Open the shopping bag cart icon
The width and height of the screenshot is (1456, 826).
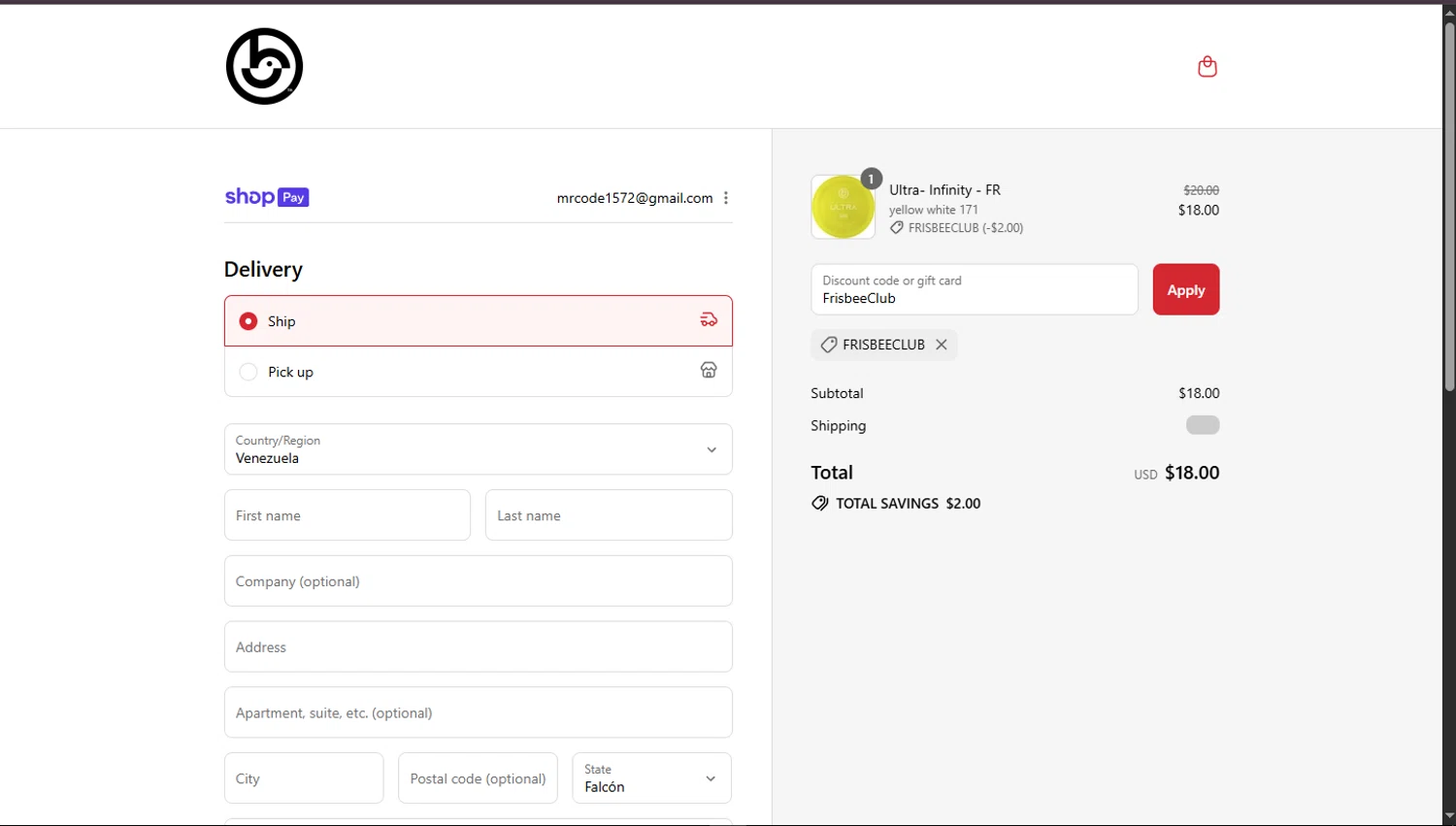coord(1207,66)
